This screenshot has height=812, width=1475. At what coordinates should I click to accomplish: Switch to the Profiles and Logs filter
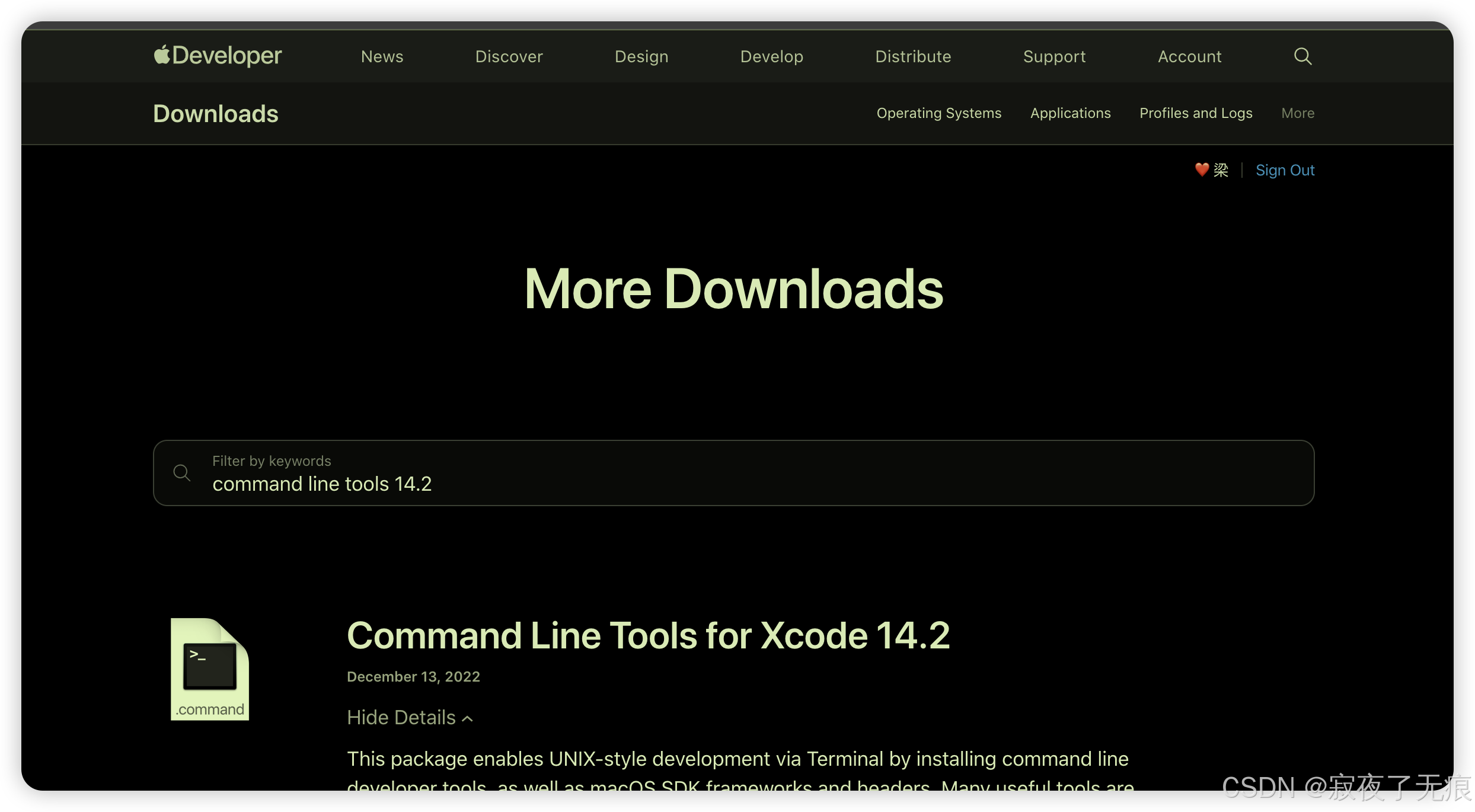(1196, 113)
